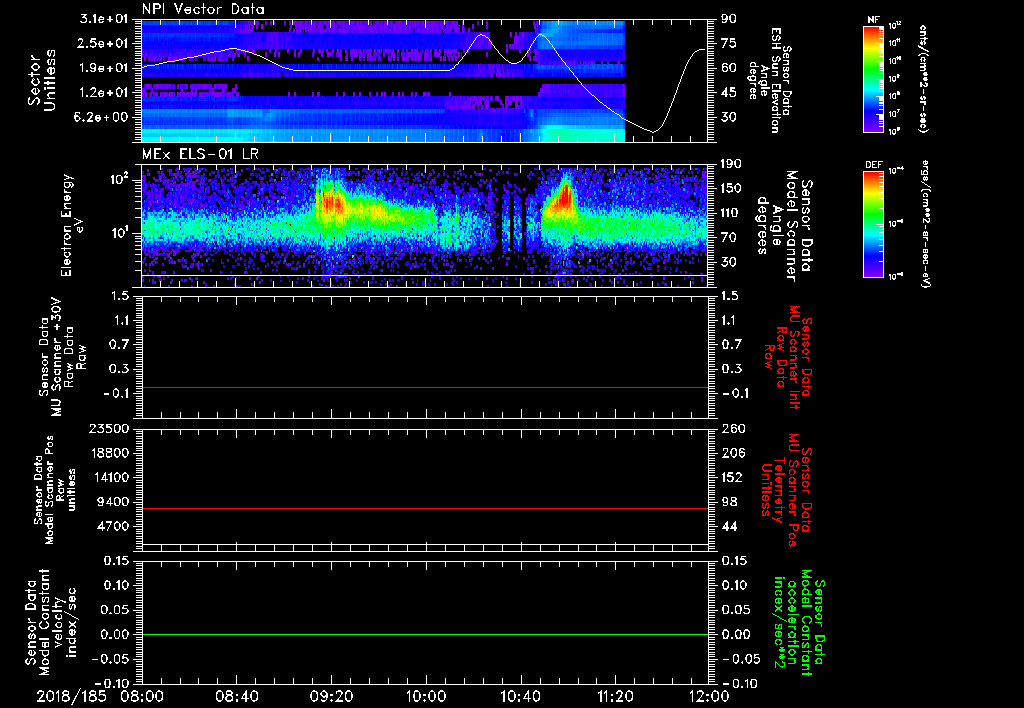1024x708 pixels.
Task: Click the 190 scanner angle tick label
Action: tap(731, 164)
